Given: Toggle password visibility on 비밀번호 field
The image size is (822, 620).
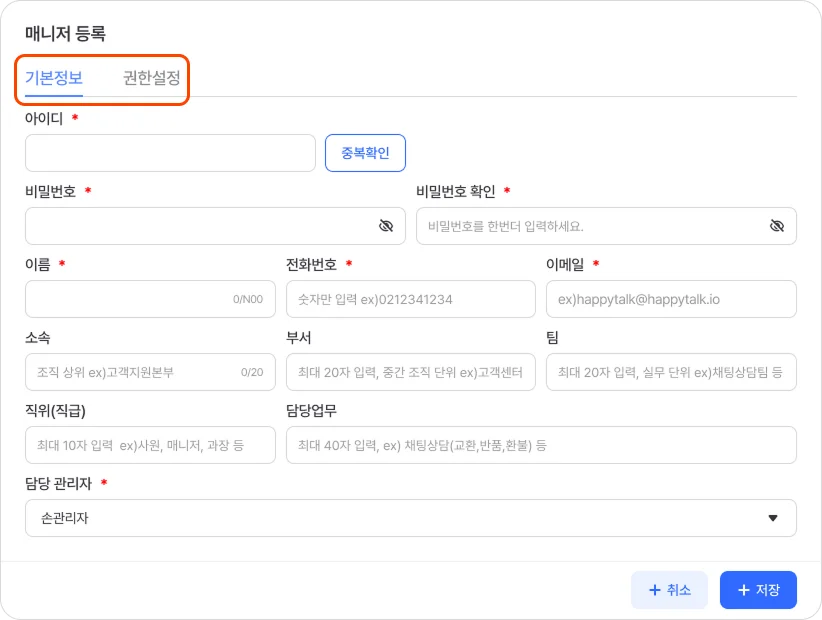Looking at the screenshot, I should [x=387, y=226].
